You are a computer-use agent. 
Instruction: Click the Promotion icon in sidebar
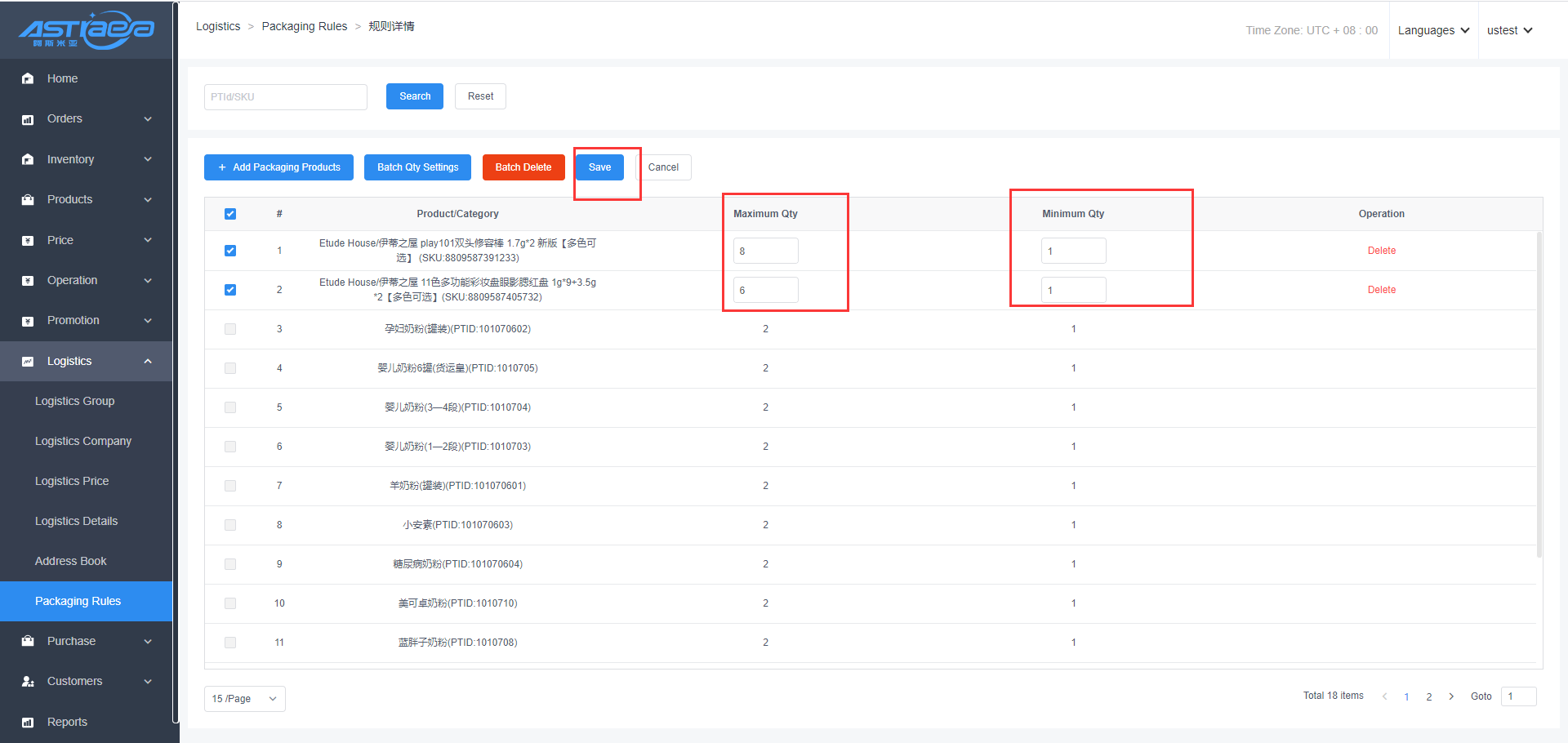(x=28, y=321)
